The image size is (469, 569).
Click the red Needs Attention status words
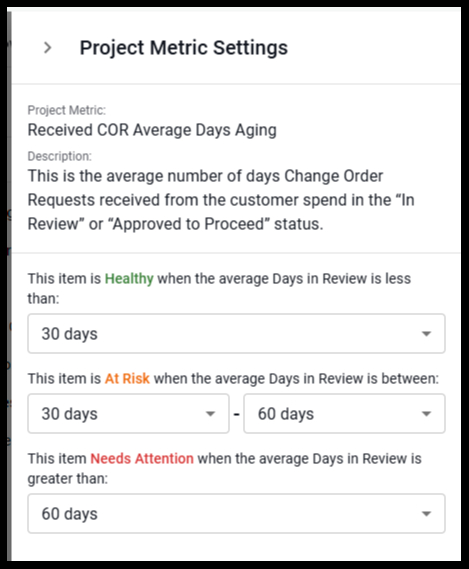coord(142,459)
